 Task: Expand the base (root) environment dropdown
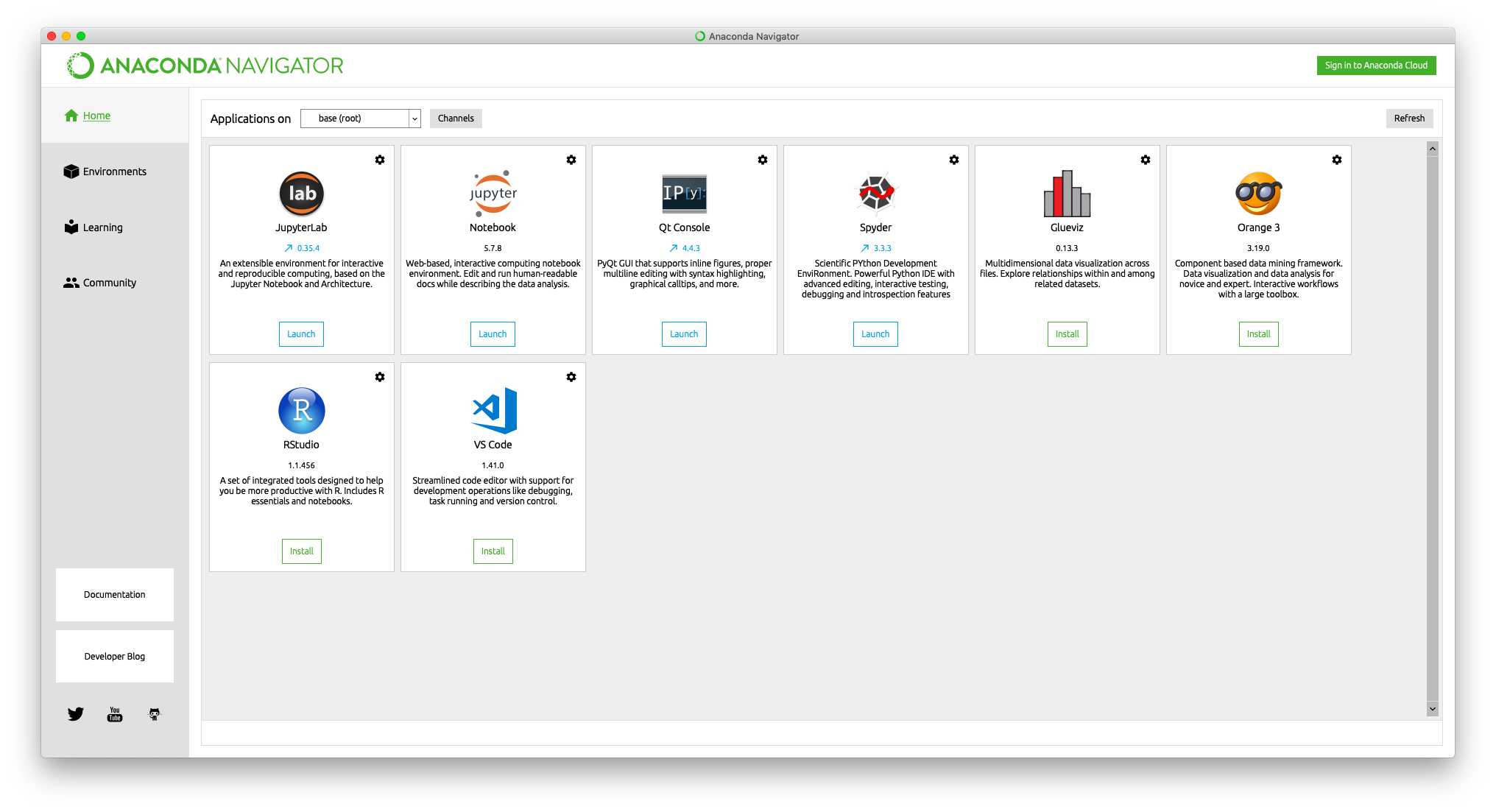pyautogui.click(x=414, y=119)
